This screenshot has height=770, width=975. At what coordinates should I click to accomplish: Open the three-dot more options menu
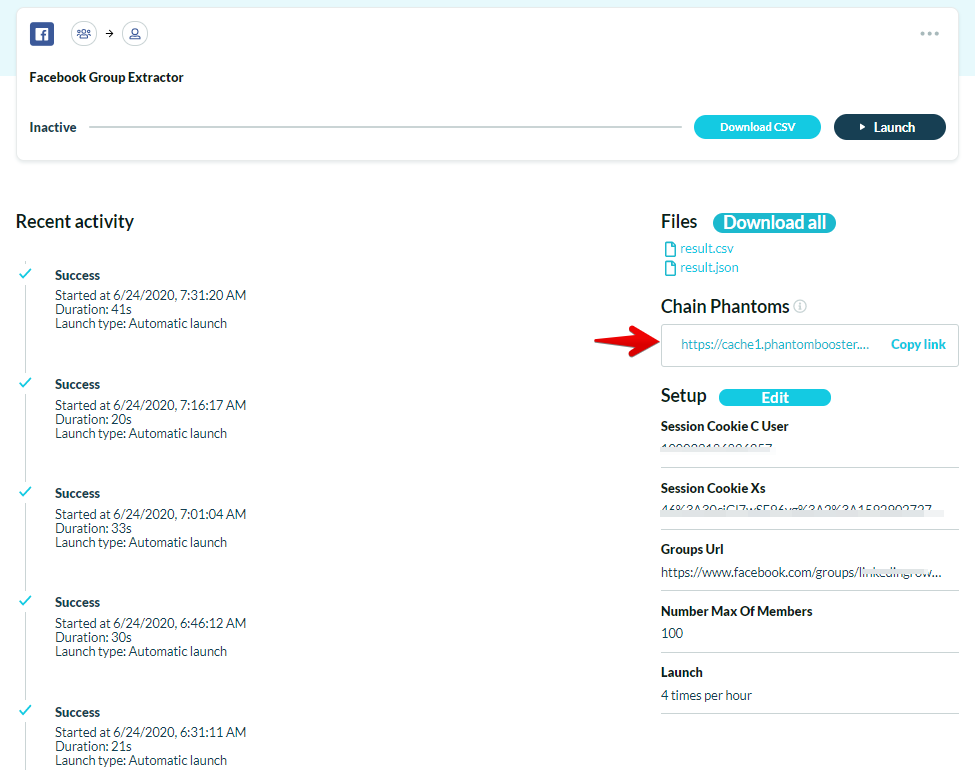[x=930, y=34]
